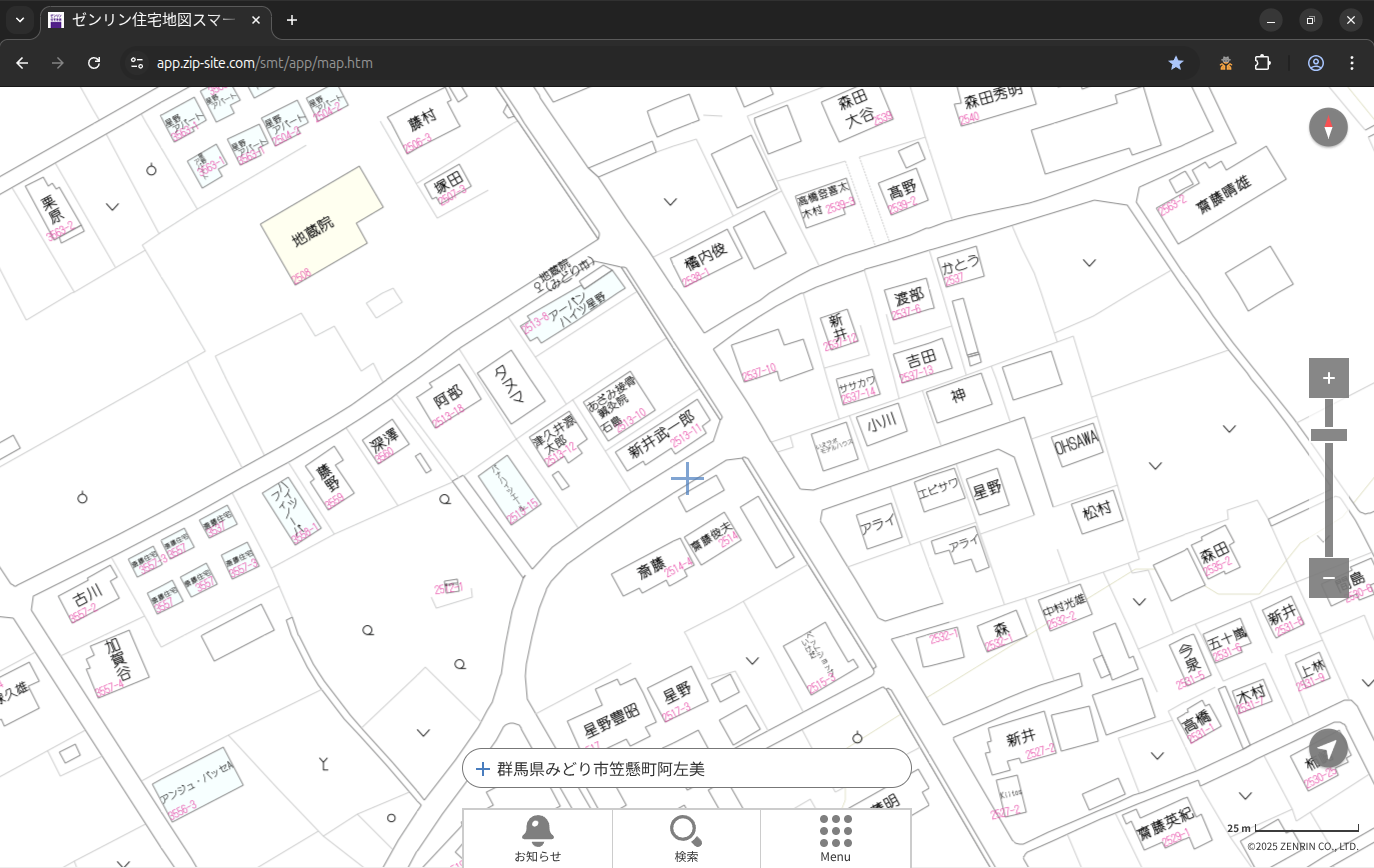The height and width of the screenshot is (868, 1374).
Task: Open Chrome's three-dot menu
Action: 1352,63
